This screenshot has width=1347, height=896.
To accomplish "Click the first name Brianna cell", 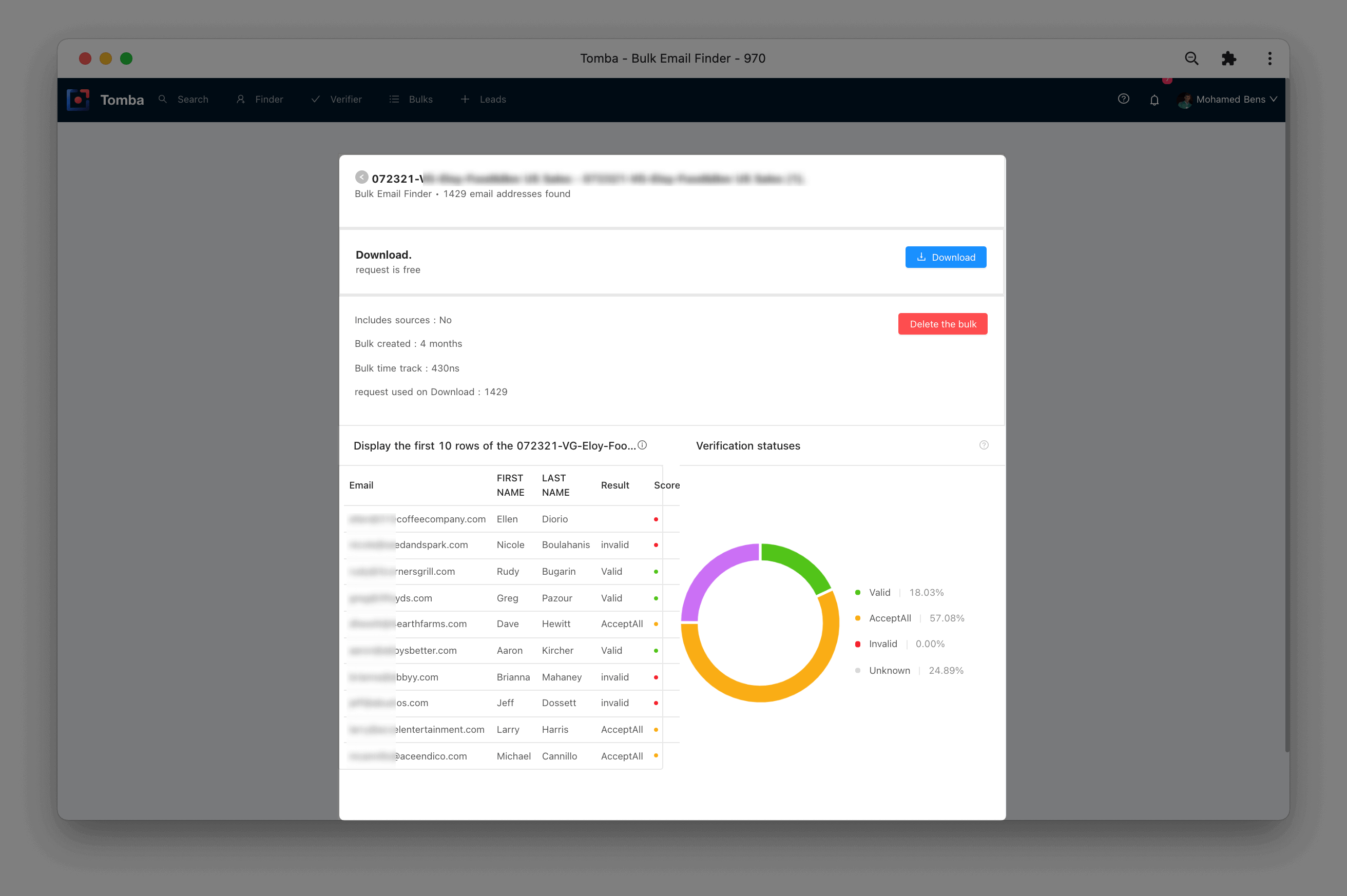I will (x=513, y=677).
